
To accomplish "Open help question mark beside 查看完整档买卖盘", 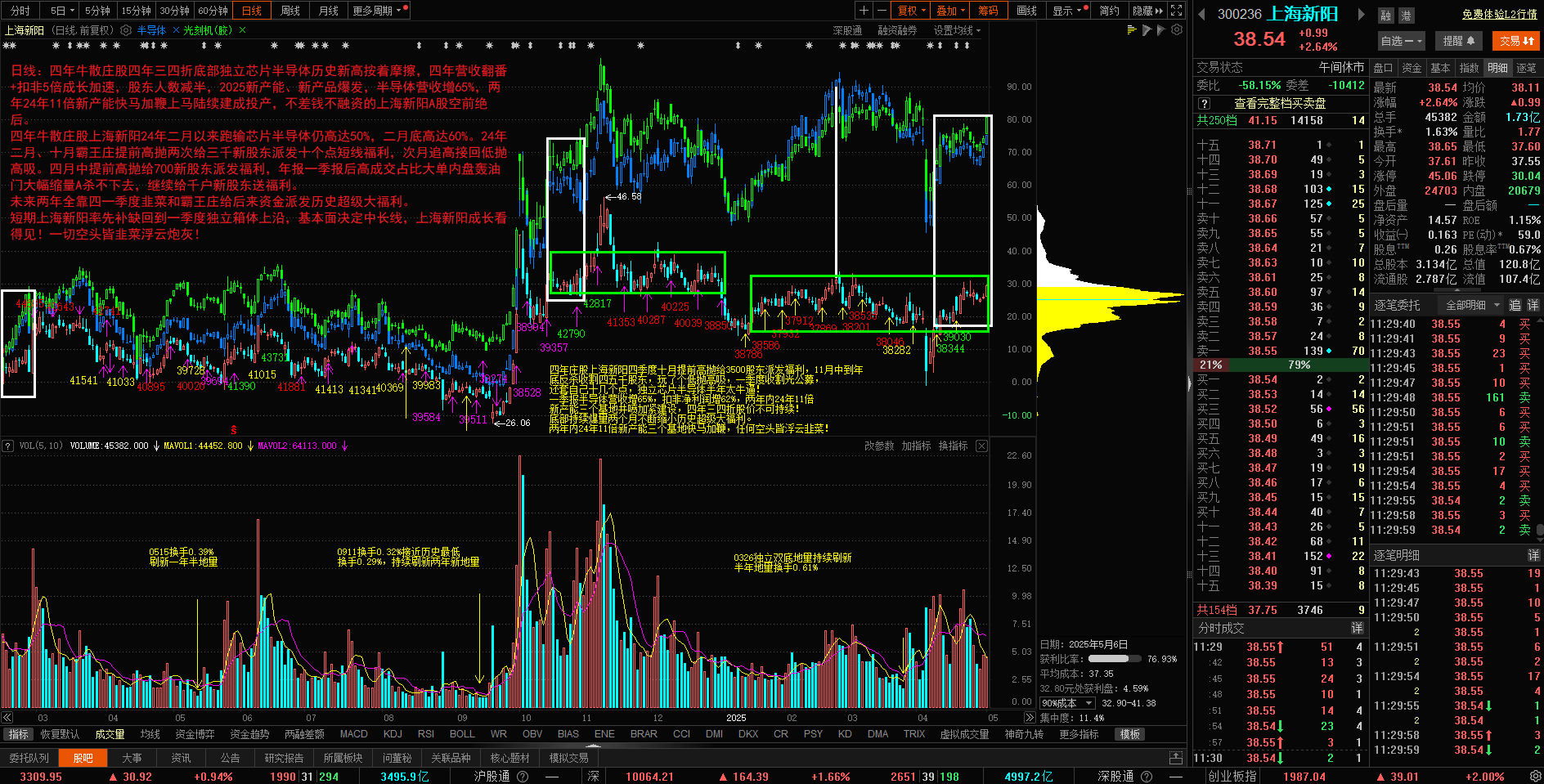I will click(1204, 104).
